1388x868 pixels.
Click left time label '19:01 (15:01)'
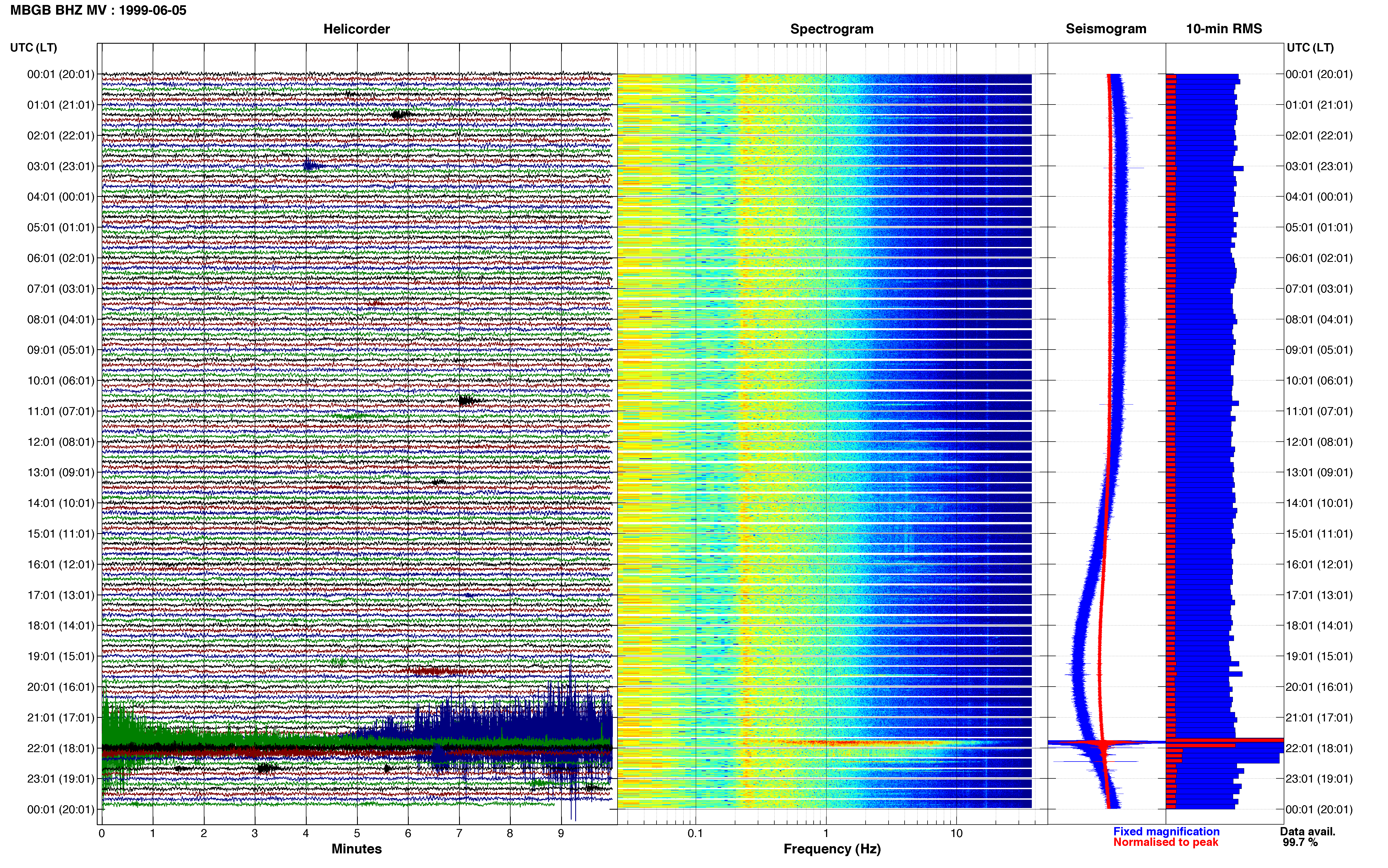(61, 656)
